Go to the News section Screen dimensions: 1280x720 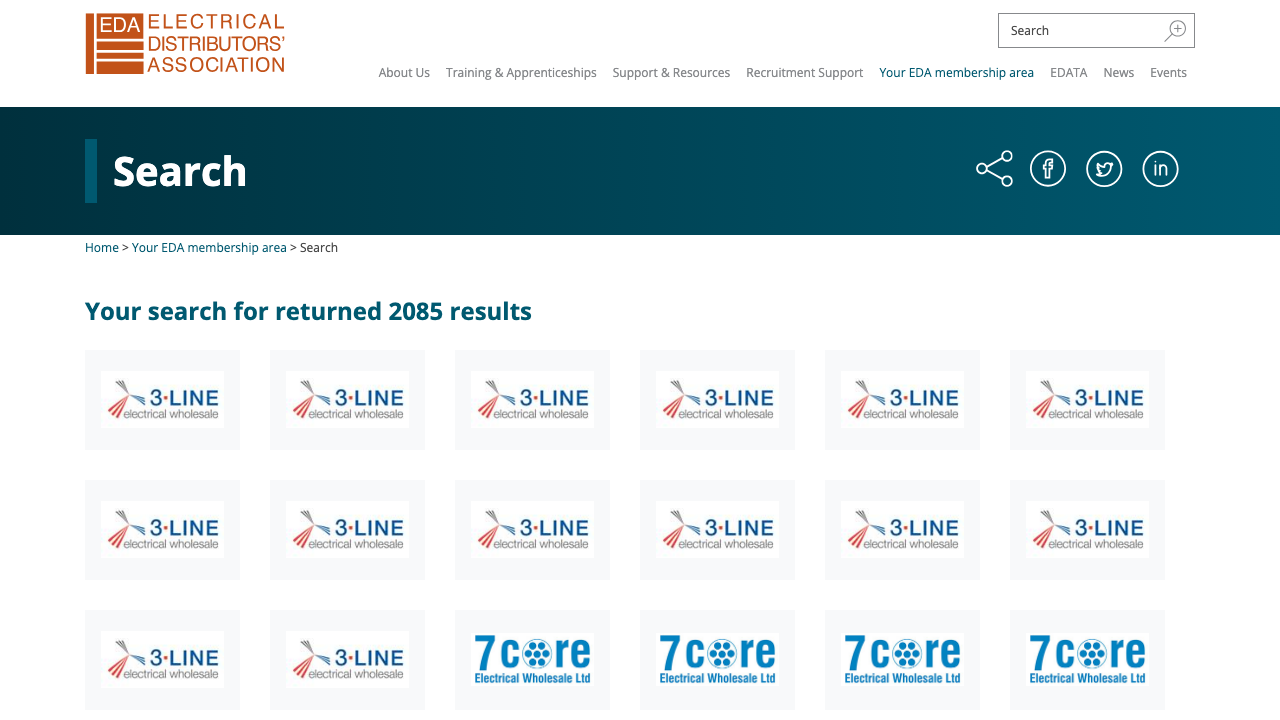click(x=1118, y=71)
